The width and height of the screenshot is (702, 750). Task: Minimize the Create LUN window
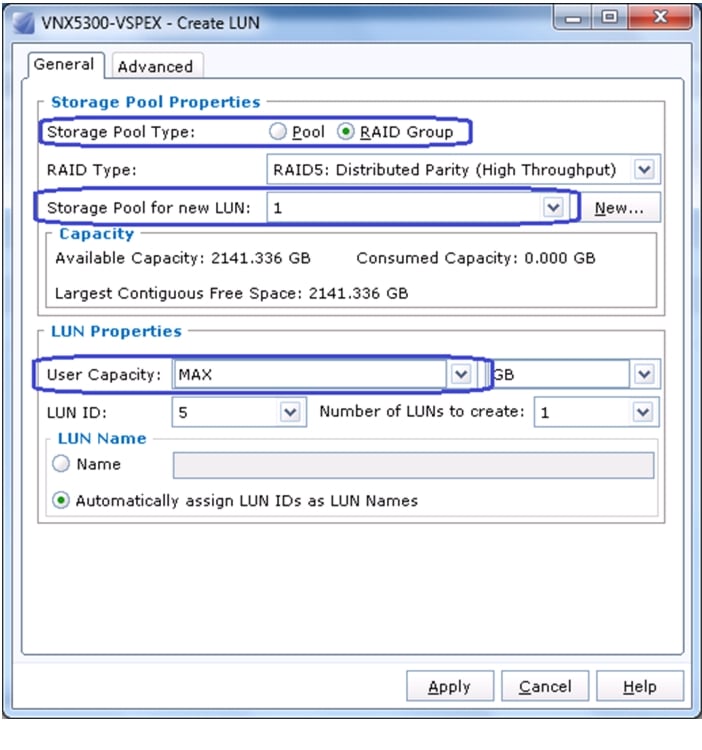(573, 18)
